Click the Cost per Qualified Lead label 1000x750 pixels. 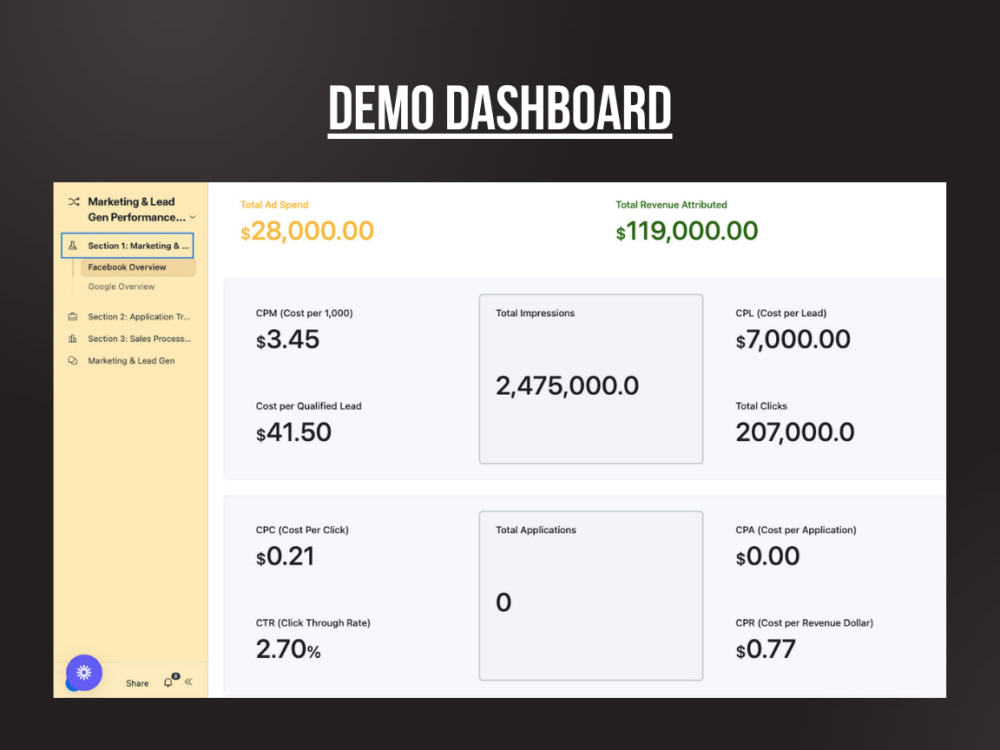[x=309, y=406]
